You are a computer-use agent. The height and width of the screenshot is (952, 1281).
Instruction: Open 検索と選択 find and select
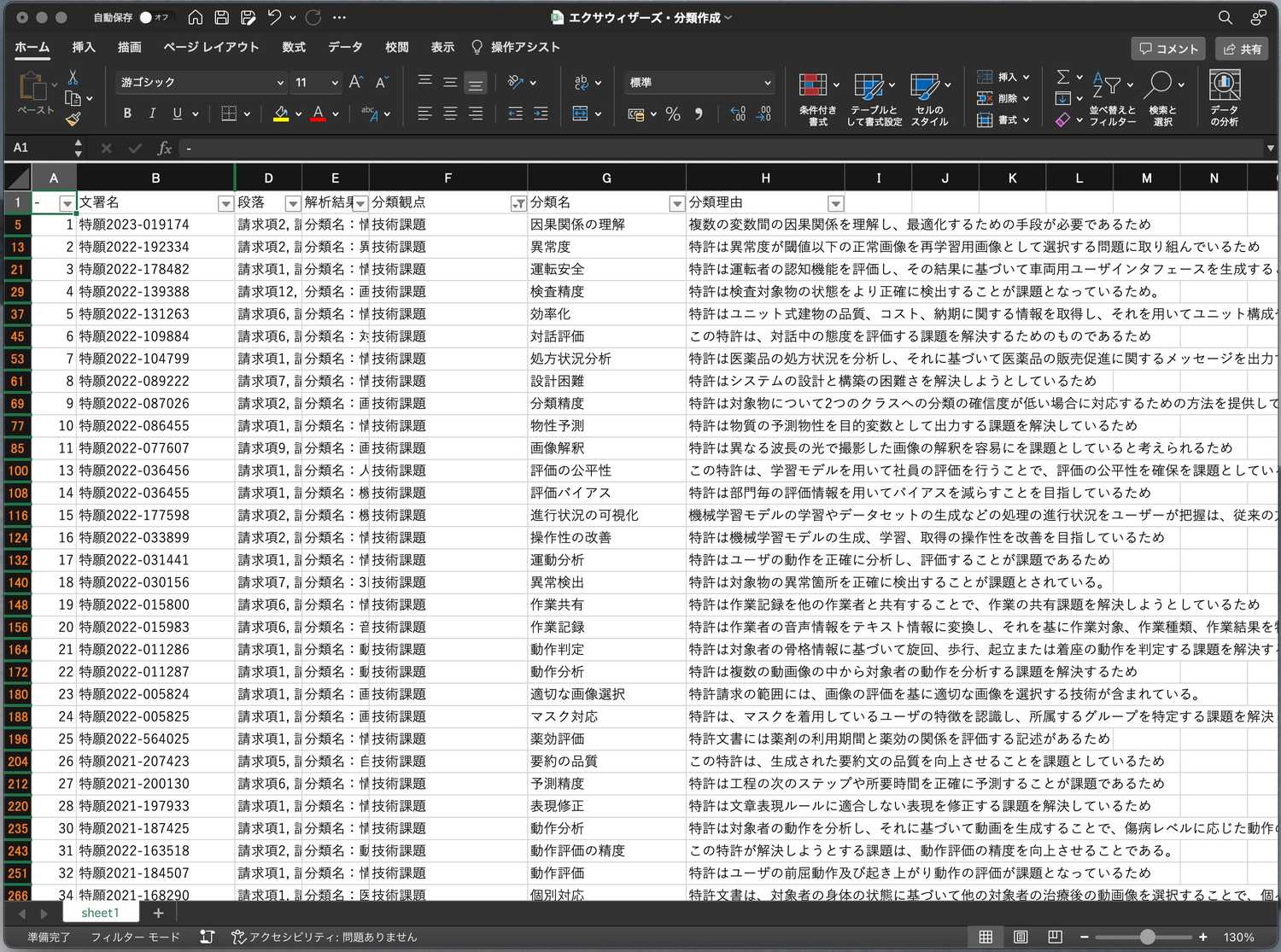(1162, 99)
